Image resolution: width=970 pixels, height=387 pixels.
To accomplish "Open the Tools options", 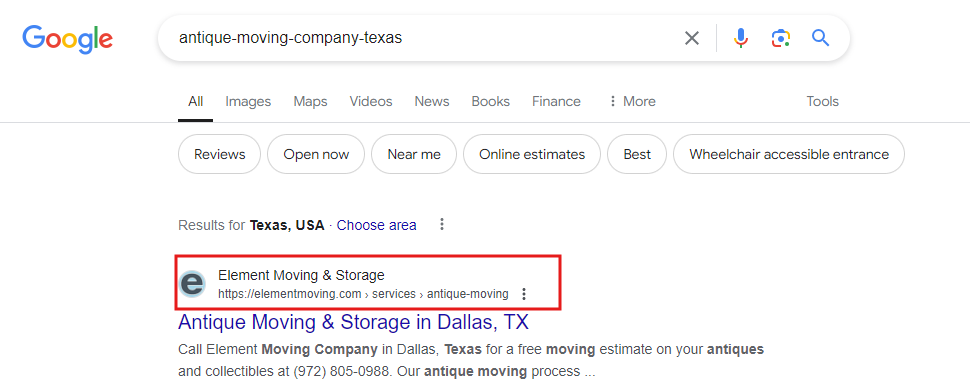I will (822, 101).
